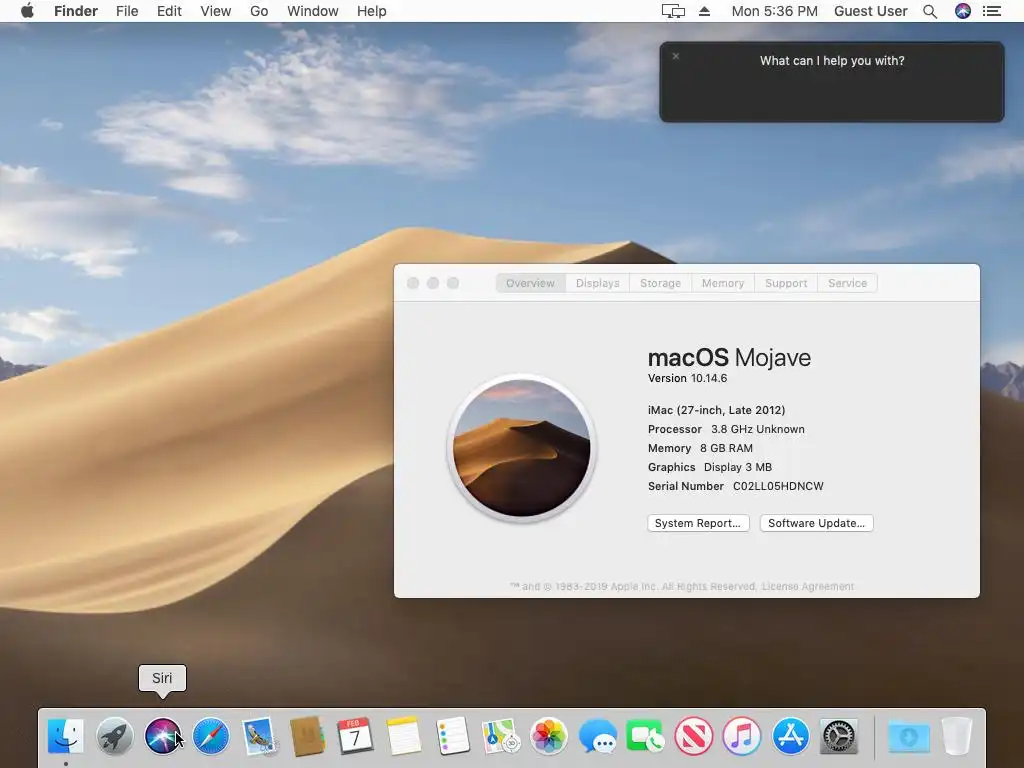Image resolution: width=1024 pixels, height=768 pixels.
Task: Open the File menu
Action: [x=127, y=11]
